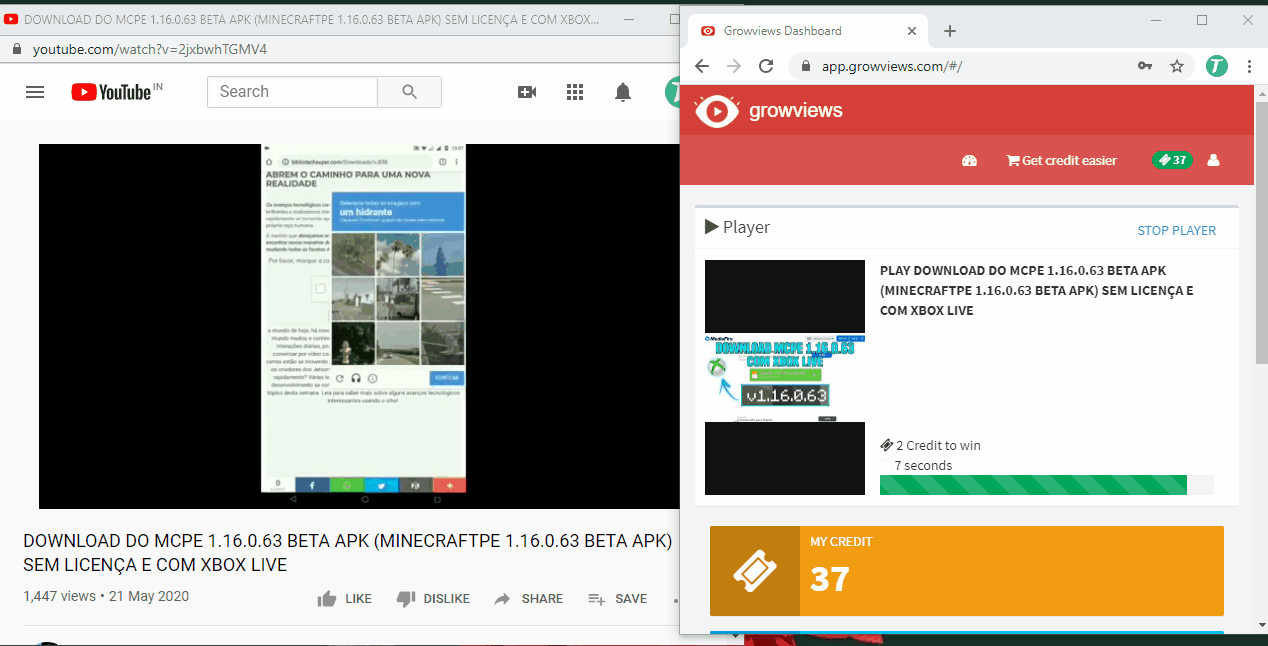Viewport: 1268px width, 646px height.
Task: Click the green 37 credit badge
Action: click(x=1172, y=160)
